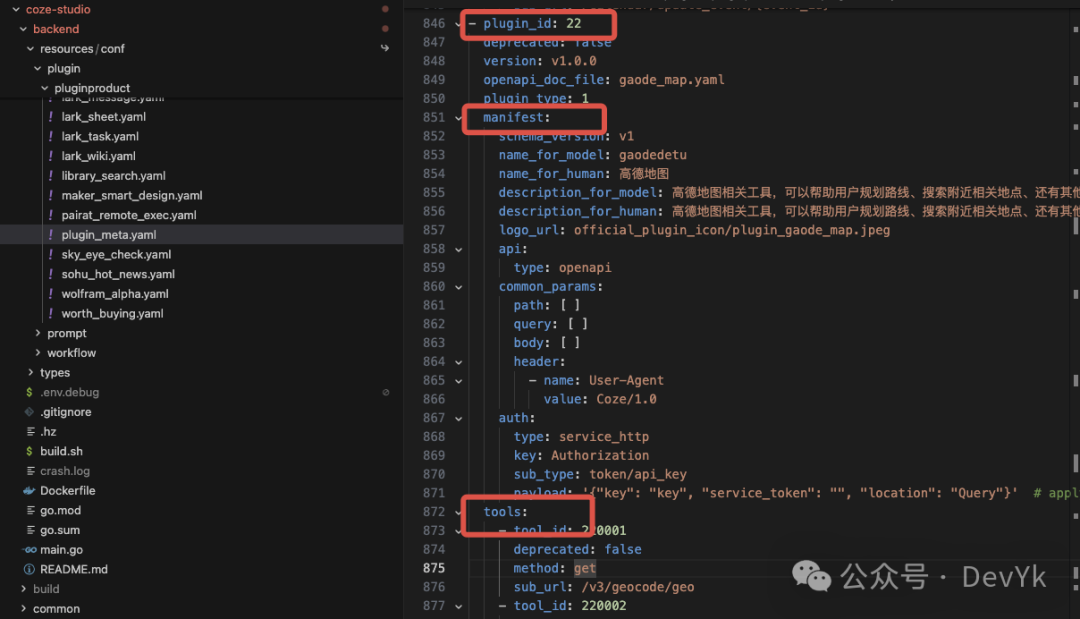The image size is (1080, 619).
Task: Open the Dockerfile
Action: point(68,491)
